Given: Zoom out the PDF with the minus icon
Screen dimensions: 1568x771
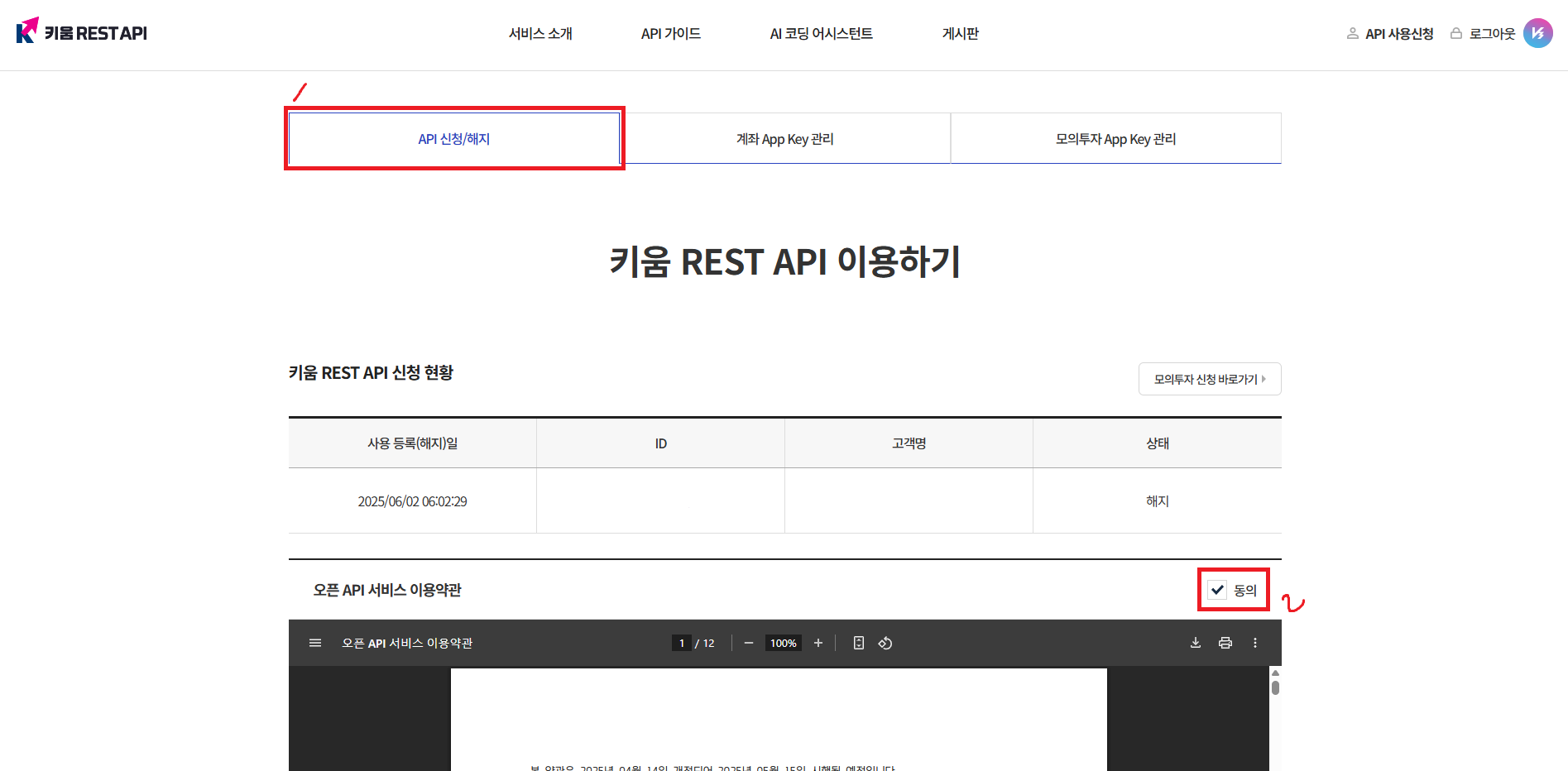Looking at the screenshot, I should (748, 643).
